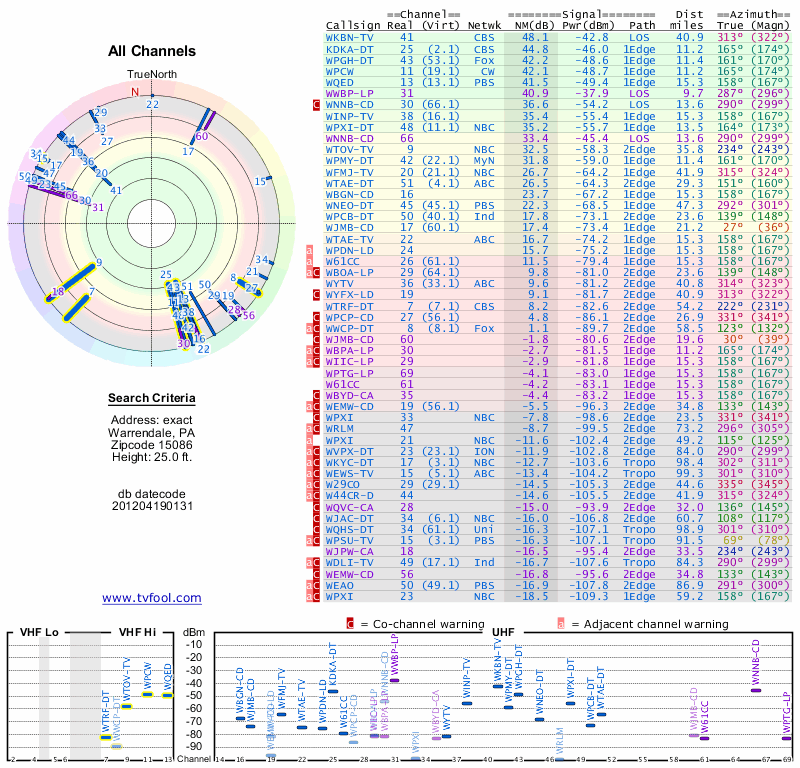Click the red C co-channel legend icon
The width and height of the screenshot is (800, 768).
point(350,624)
